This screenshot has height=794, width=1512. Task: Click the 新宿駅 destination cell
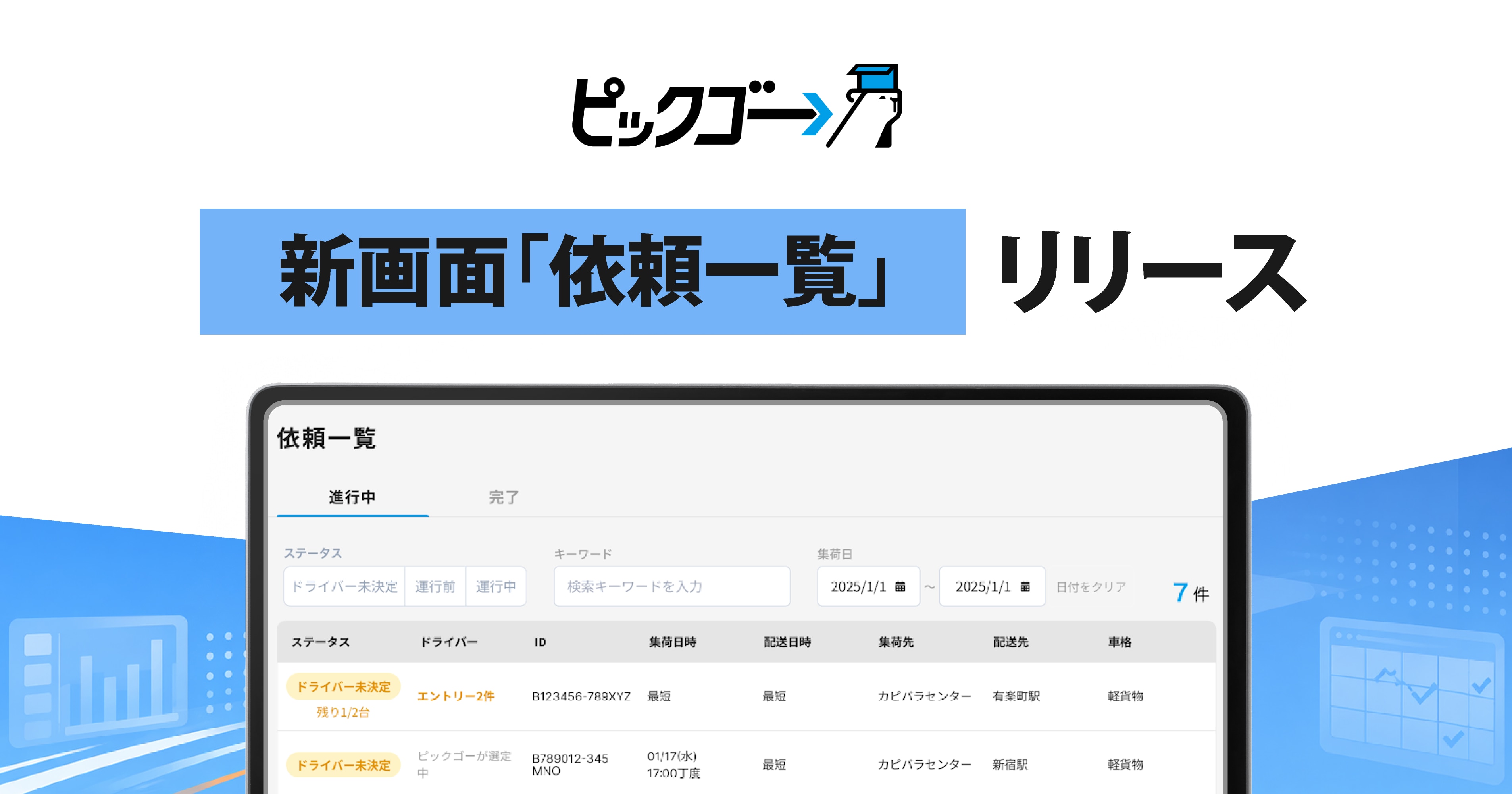1010,765
